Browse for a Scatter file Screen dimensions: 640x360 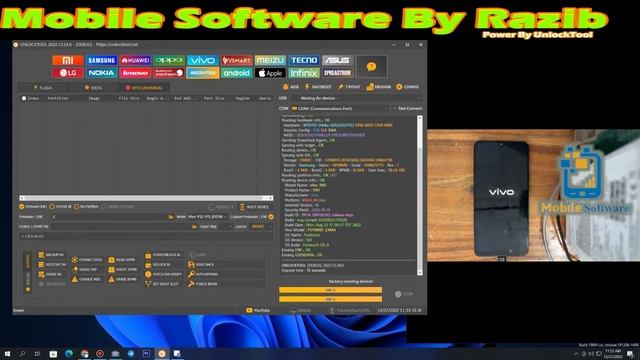(x=194, y=227)
